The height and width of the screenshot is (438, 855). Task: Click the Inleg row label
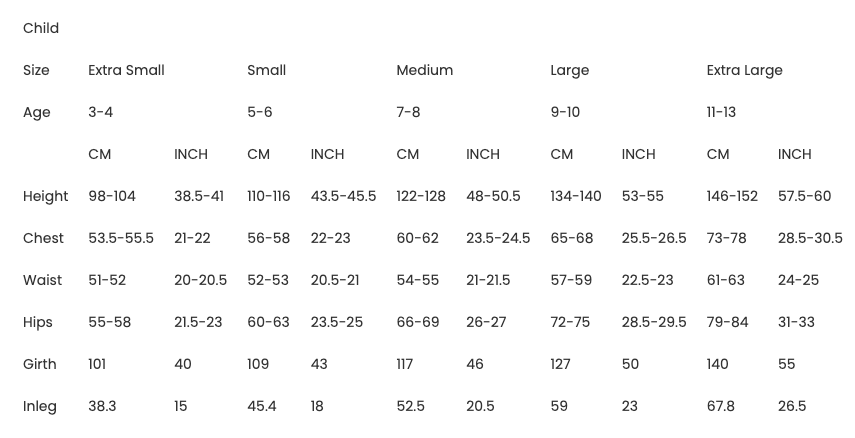[40, 406]
